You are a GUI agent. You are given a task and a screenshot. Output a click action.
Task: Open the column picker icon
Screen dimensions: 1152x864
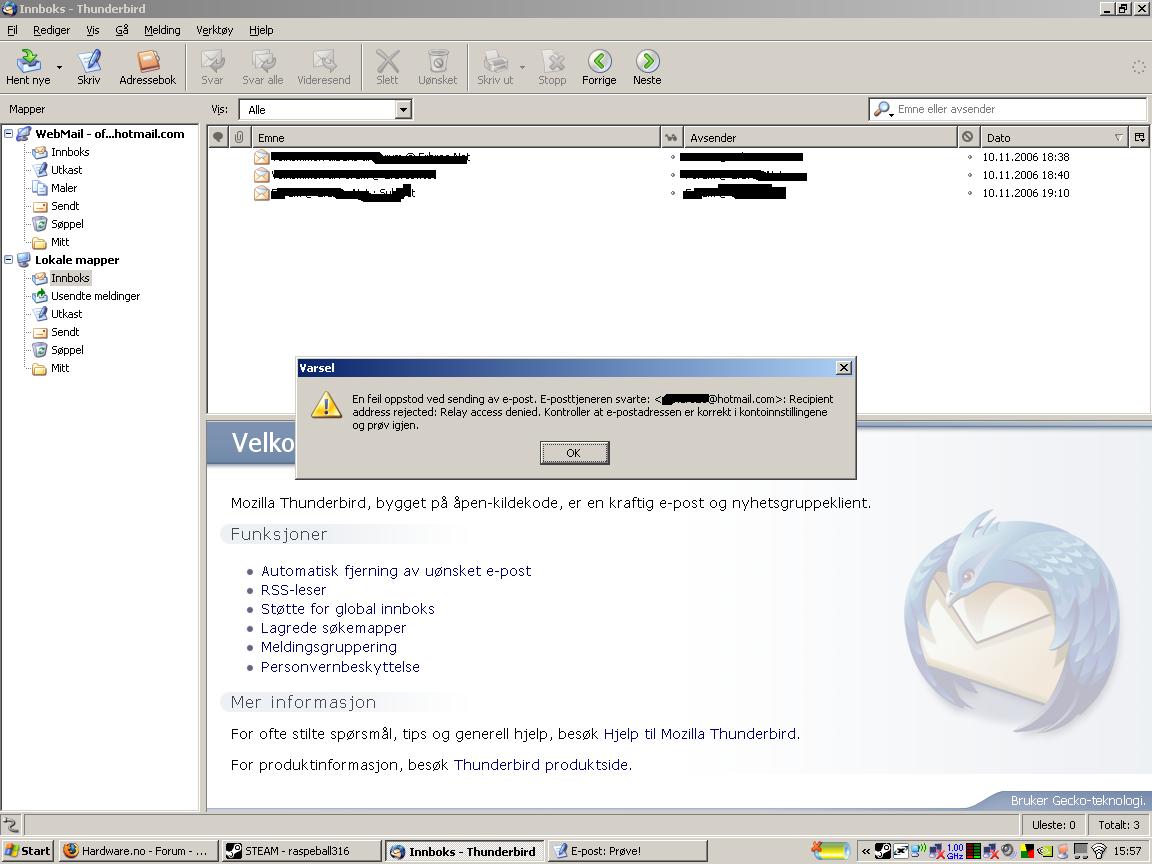[x=1140, y=137]
